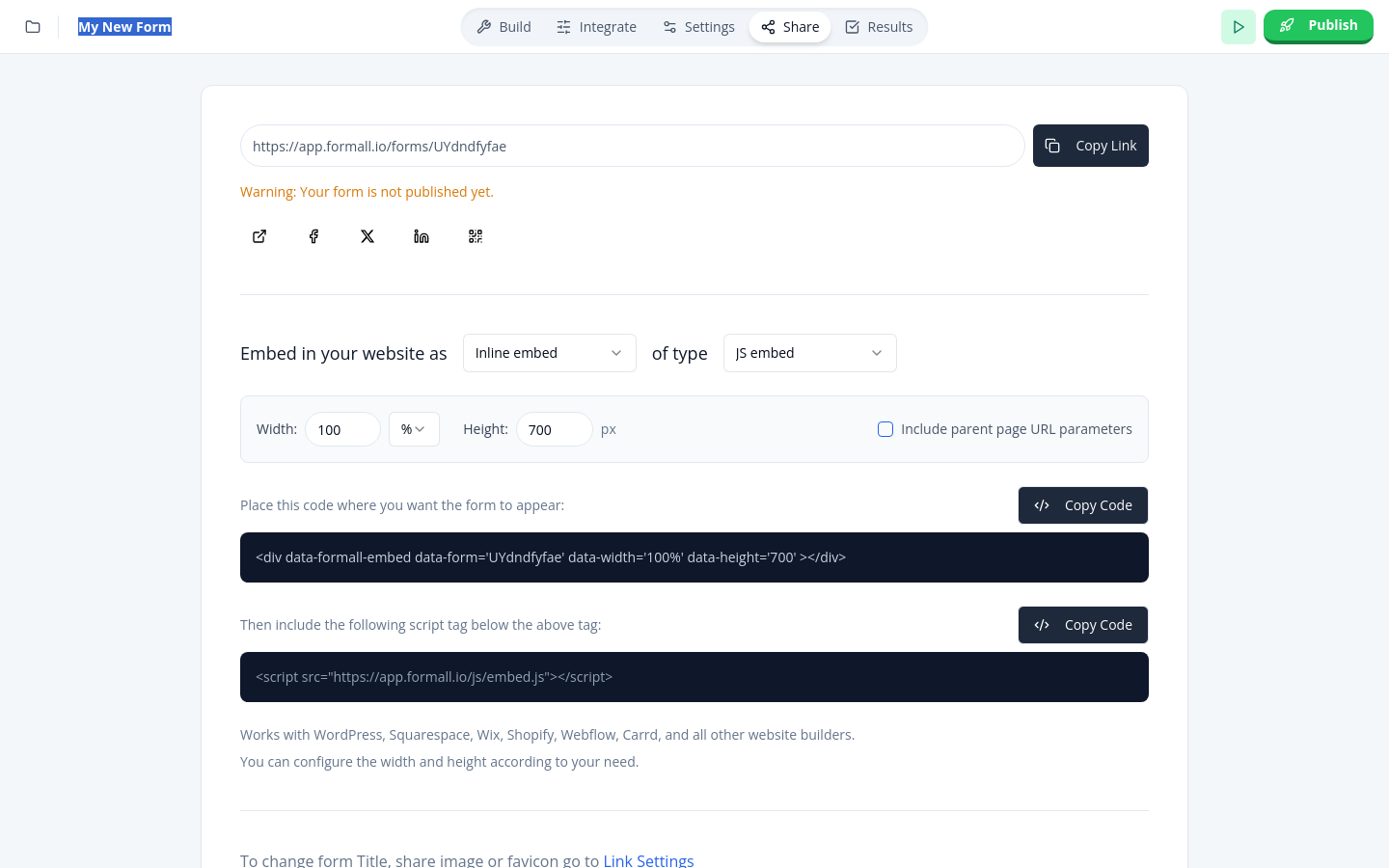Share form on LinkedIn icon
The image size is (1389, 868).
tap(422, 236)
